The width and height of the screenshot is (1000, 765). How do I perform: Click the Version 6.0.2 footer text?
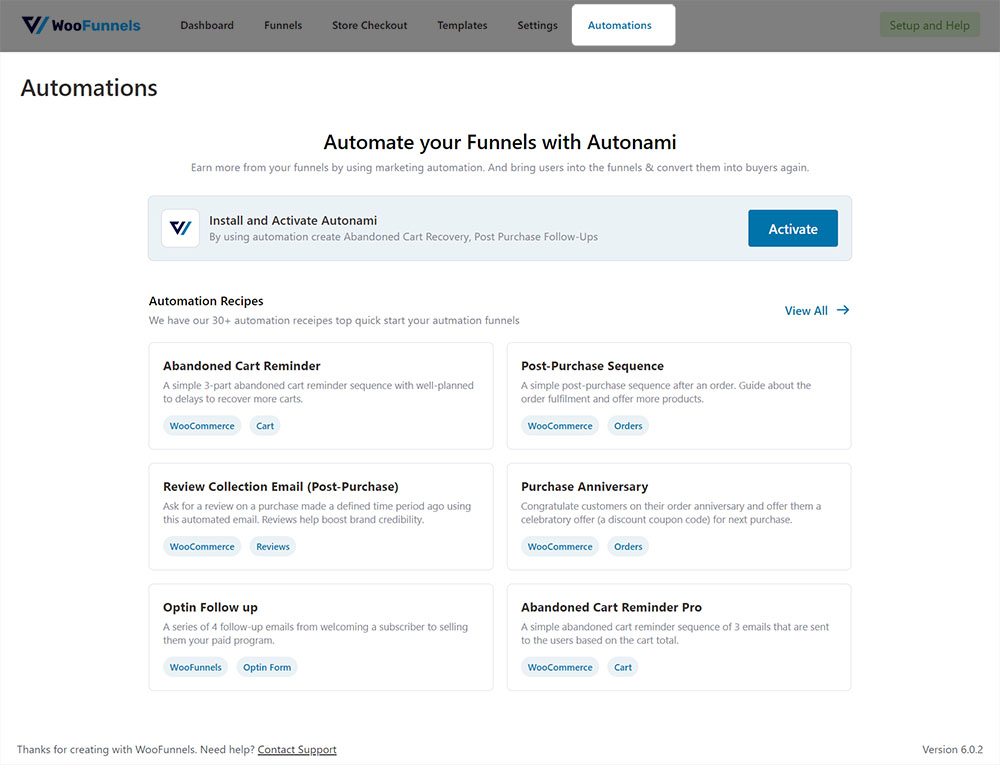(952, 750)
